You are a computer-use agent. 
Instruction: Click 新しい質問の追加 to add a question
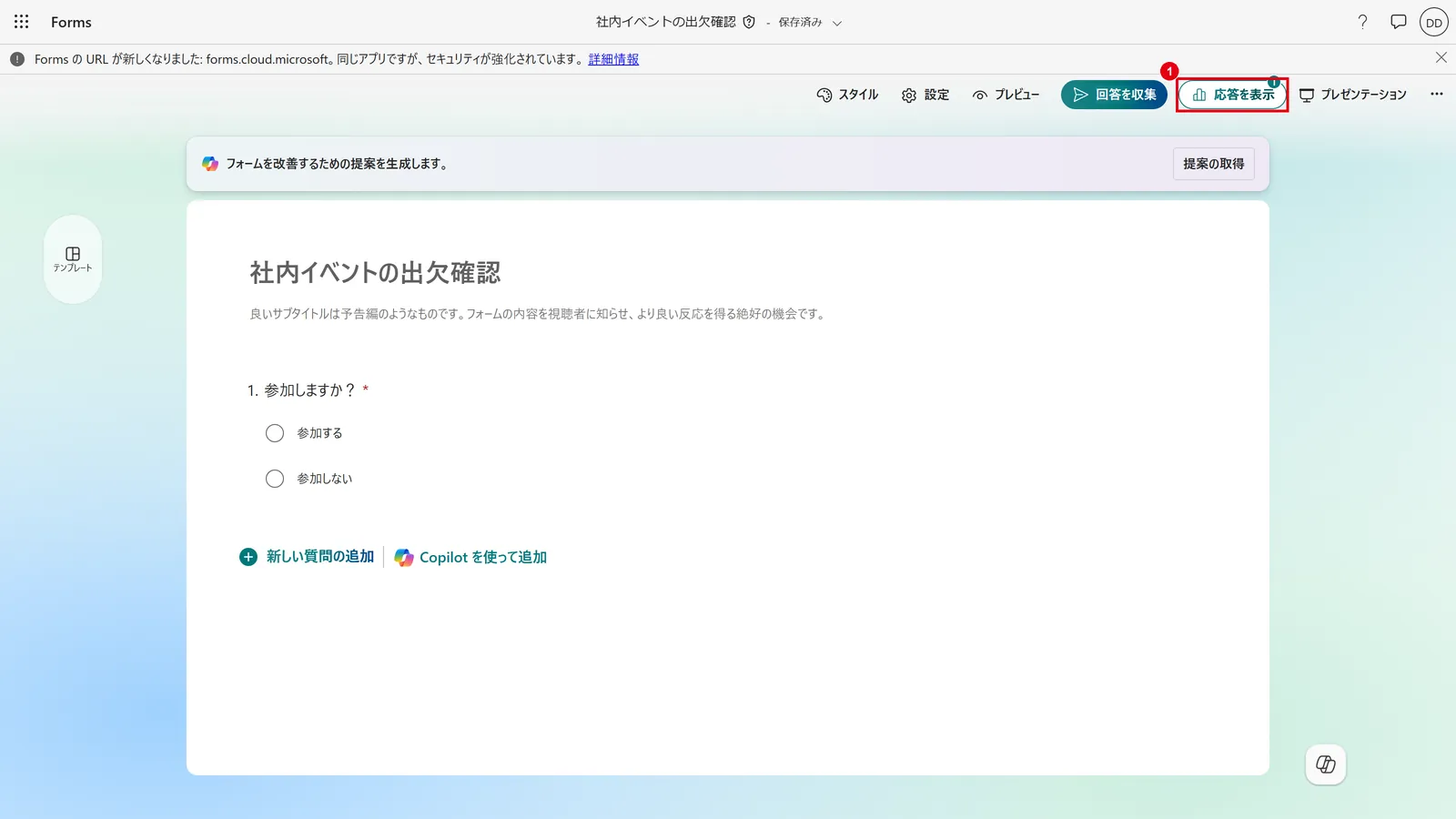(307, 557)
